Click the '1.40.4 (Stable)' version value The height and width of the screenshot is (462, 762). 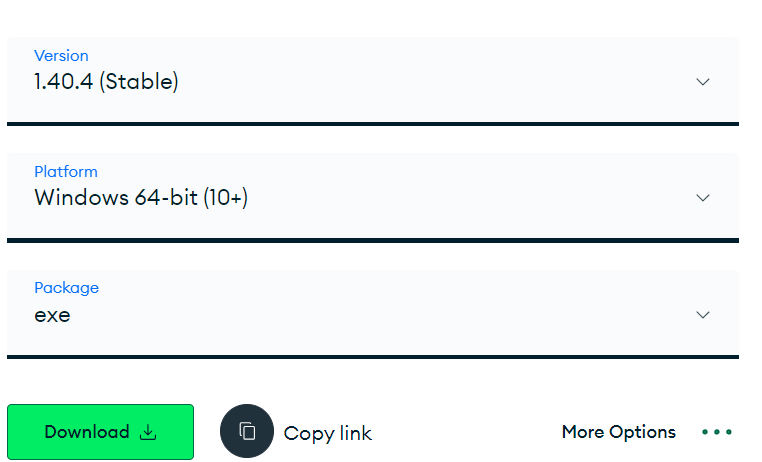pyautogui.click(x=106, y=82)
